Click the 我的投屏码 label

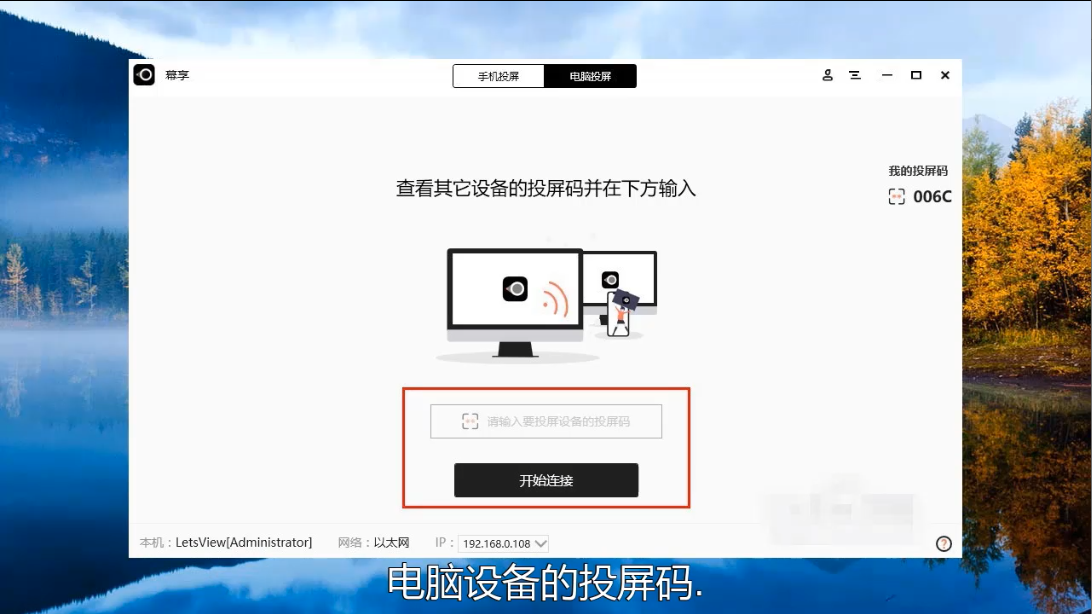pyautogui.click(x=917, y=171)
